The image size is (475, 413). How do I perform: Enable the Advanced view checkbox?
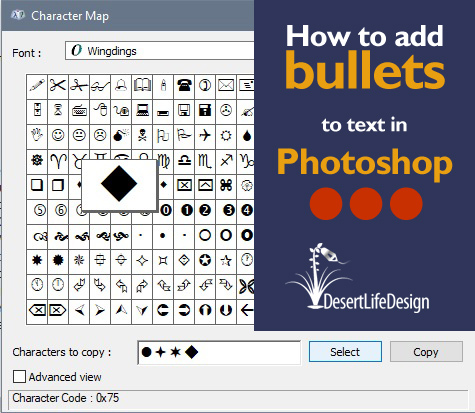tap(19, 377)
